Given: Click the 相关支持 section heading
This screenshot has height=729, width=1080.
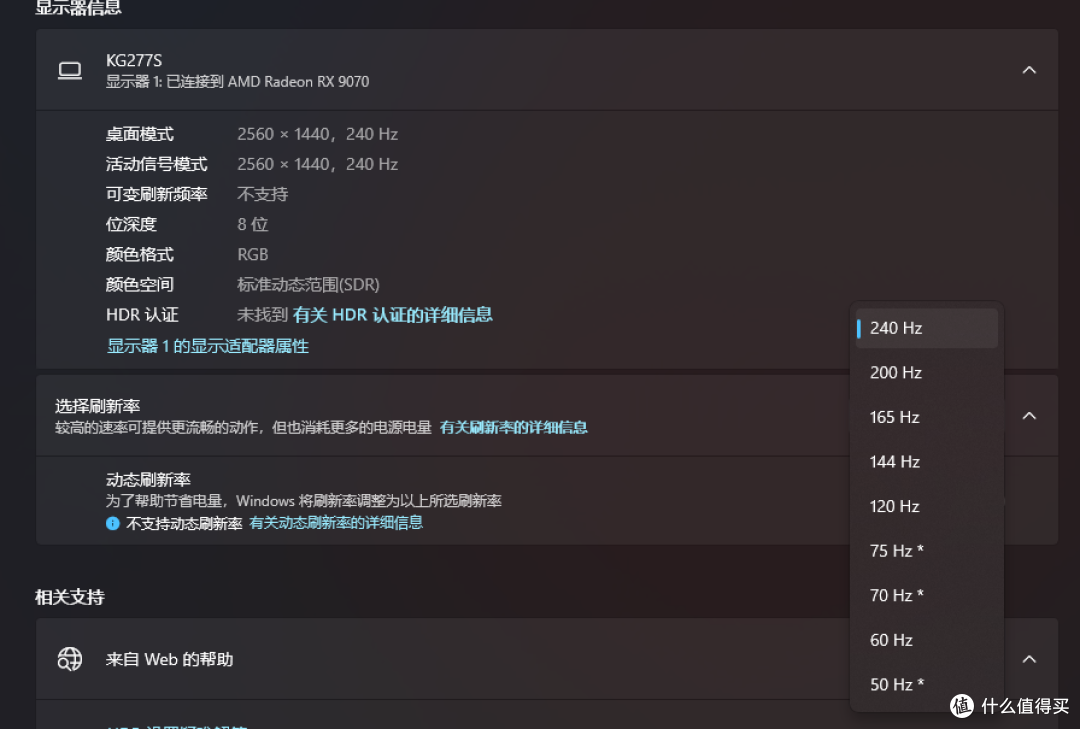Looking at the screenshot, I should pos(70,597).
